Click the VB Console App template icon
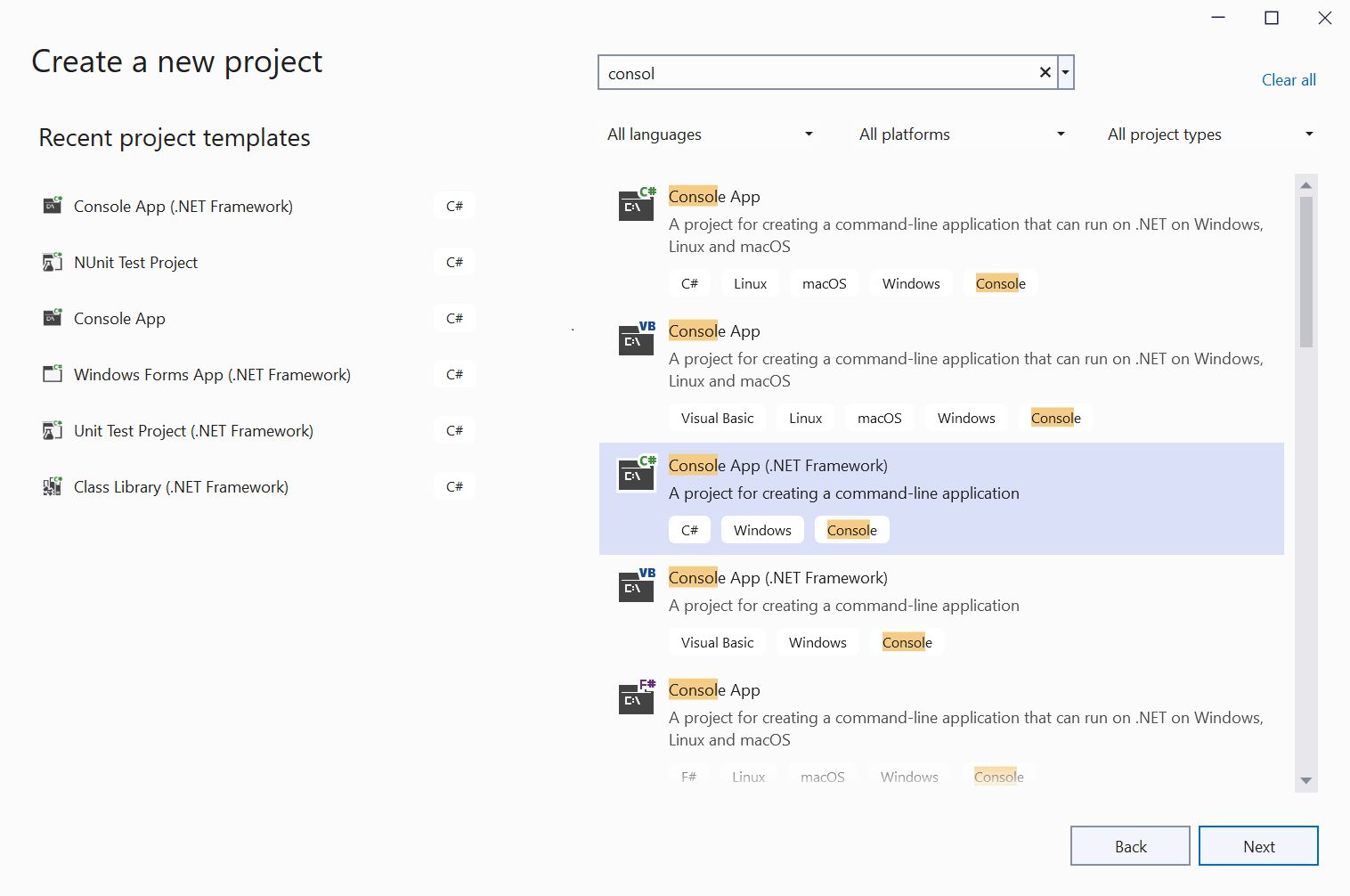This screenshot has height=896, width=1350. tap(636, 339)
